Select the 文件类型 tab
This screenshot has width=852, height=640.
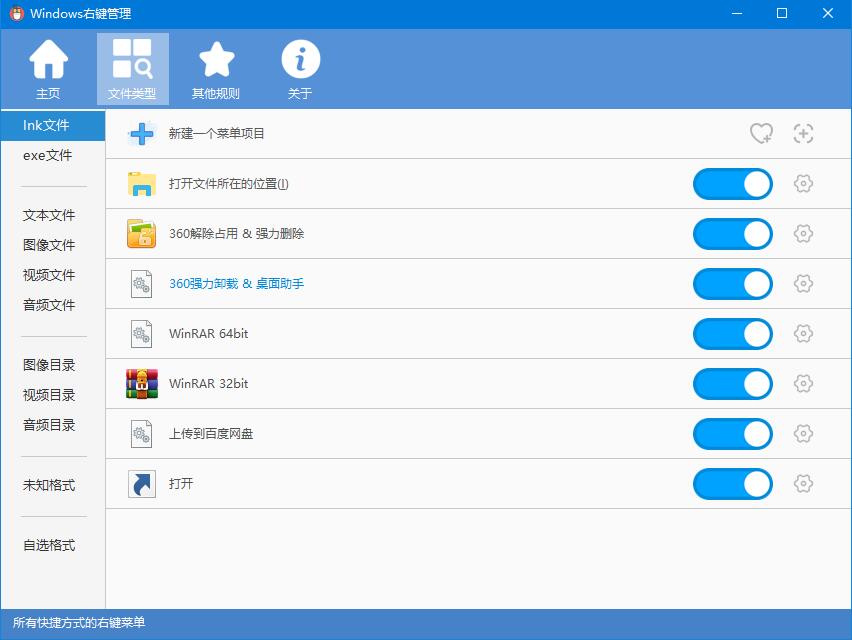[133, 69]
